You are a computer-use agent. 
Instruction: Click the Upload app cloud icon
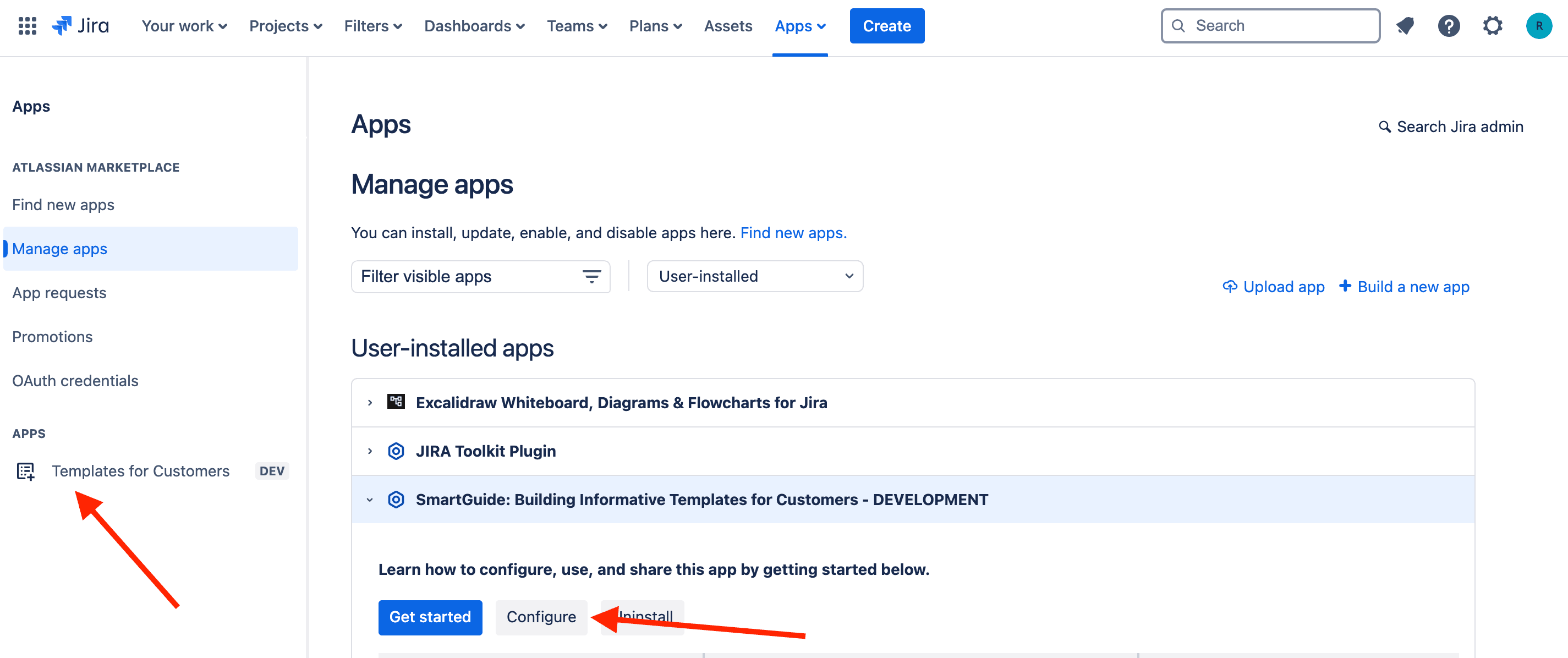click(x=1230, y=286)
